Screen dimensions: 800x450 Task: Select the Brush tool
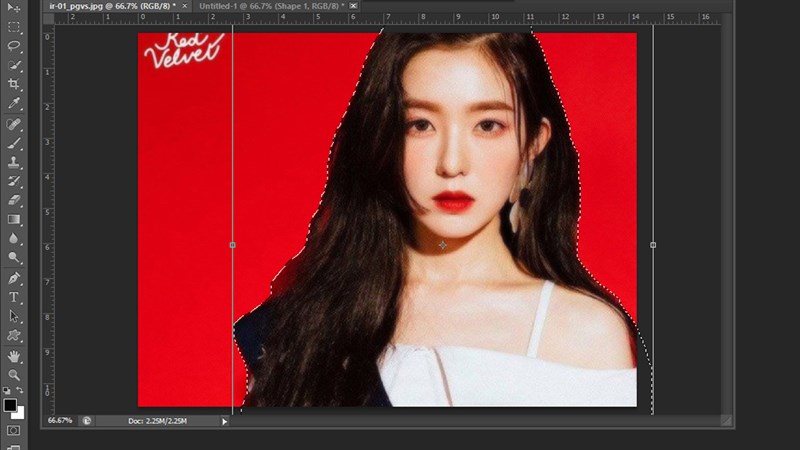pyautogui.click(x=14, y=143)
